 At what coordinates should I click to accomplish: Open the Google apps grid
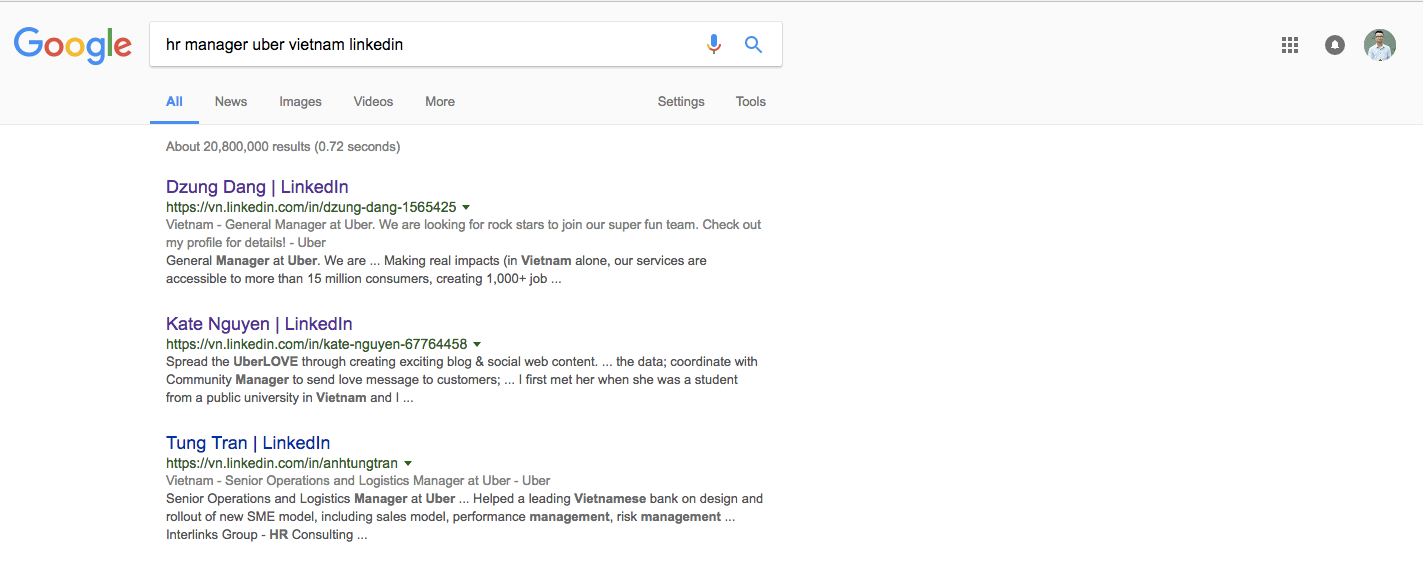1290,45
